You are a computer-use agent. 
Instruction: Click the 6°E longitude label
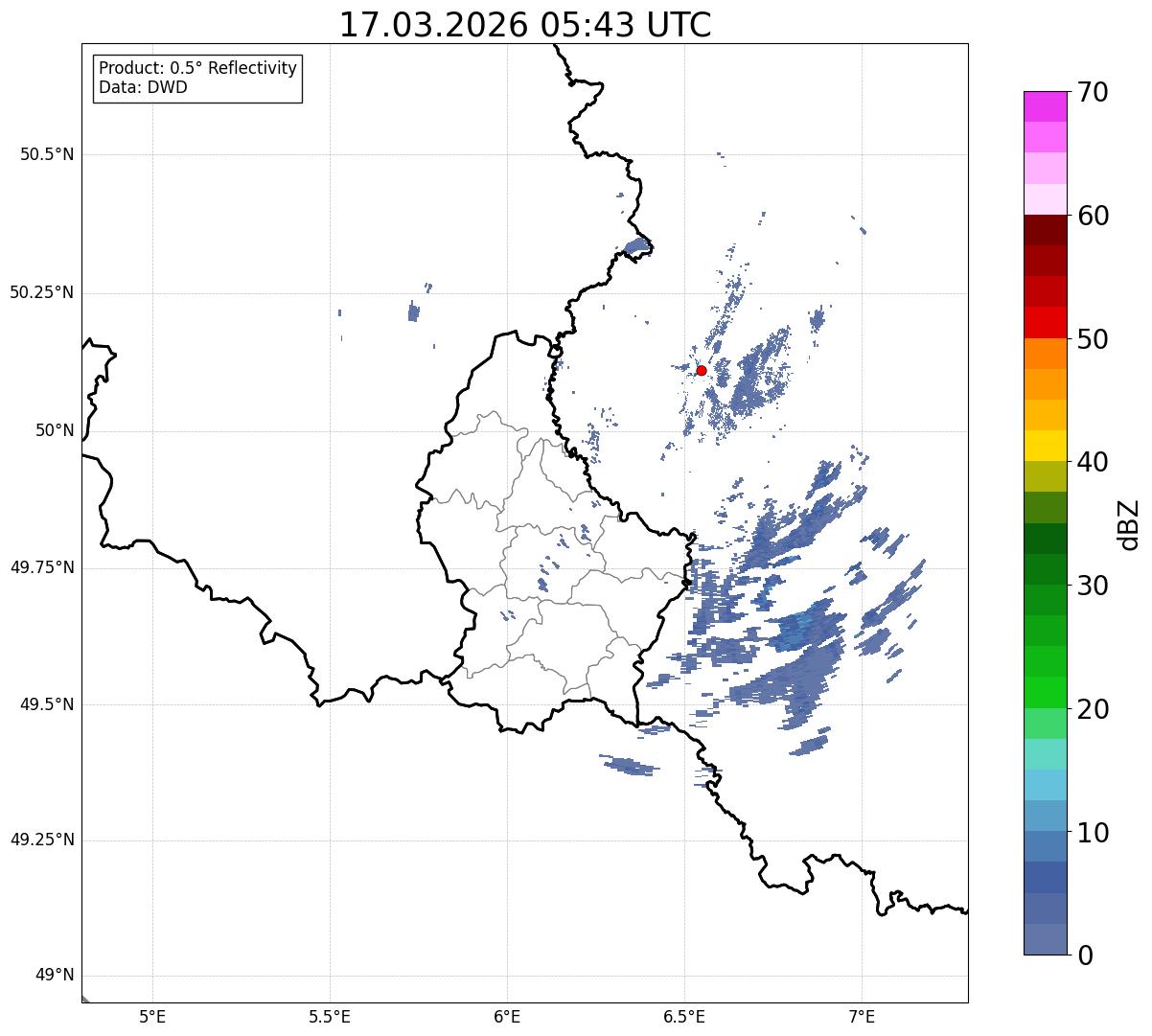(507, 1016)
